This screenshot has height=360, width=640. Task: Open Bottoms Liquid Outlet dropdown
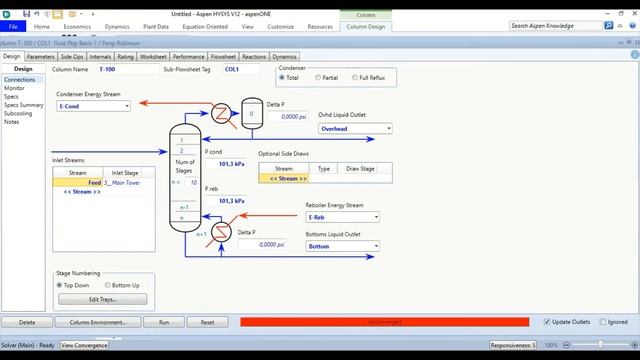(376, 247)
